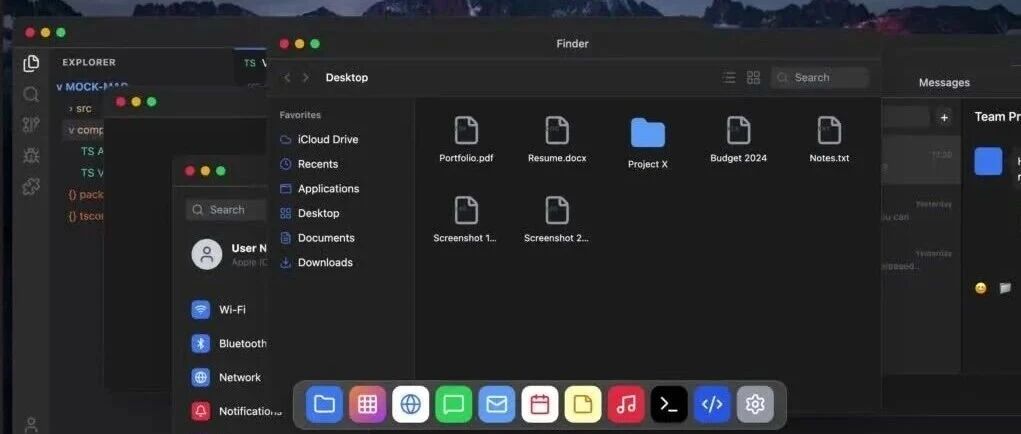Image resolution: width=1021 pixels, height=434 pixels.
Task: Open the Explorer icon in activity bar
Action: [x=31, y=63]
